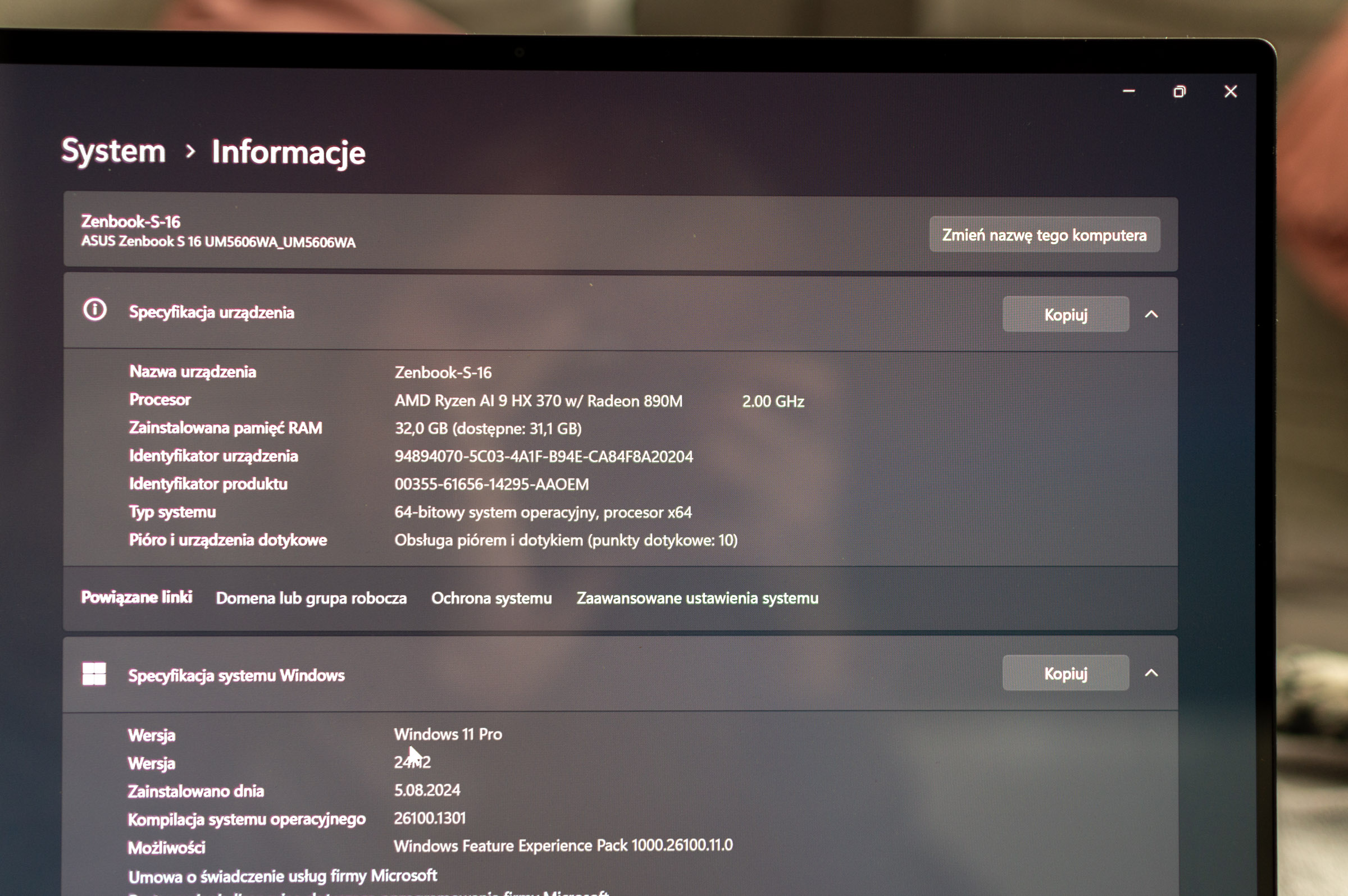1348x896 pixels.
Task: Minimize the Settings window
Action: [x=1128, y=91]
